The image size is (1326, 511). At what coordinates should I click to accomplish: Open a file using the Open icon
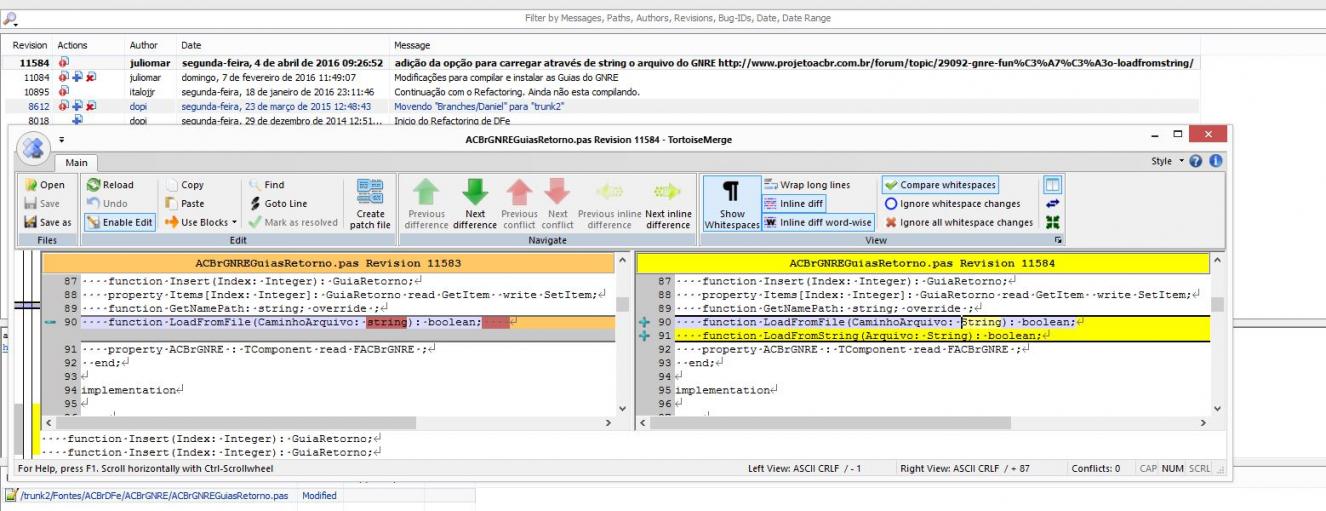point(44,185)
